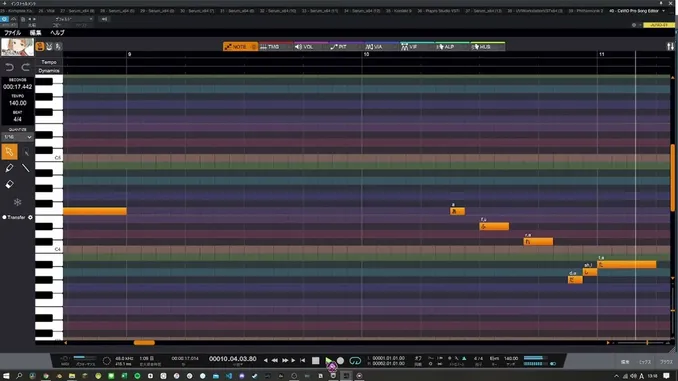
Task: Click the Windows taskbar search icon
Action: (x=19, y=376)
